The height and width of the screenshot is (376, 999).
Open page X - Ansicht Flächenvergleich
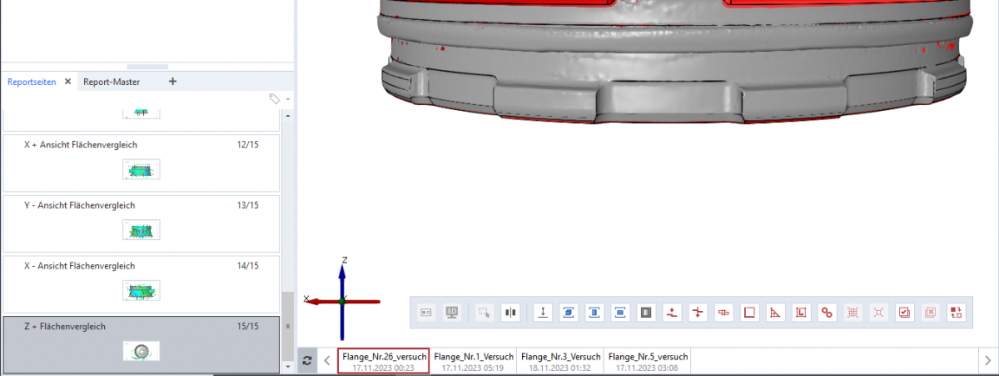click(x=141, y=284)
